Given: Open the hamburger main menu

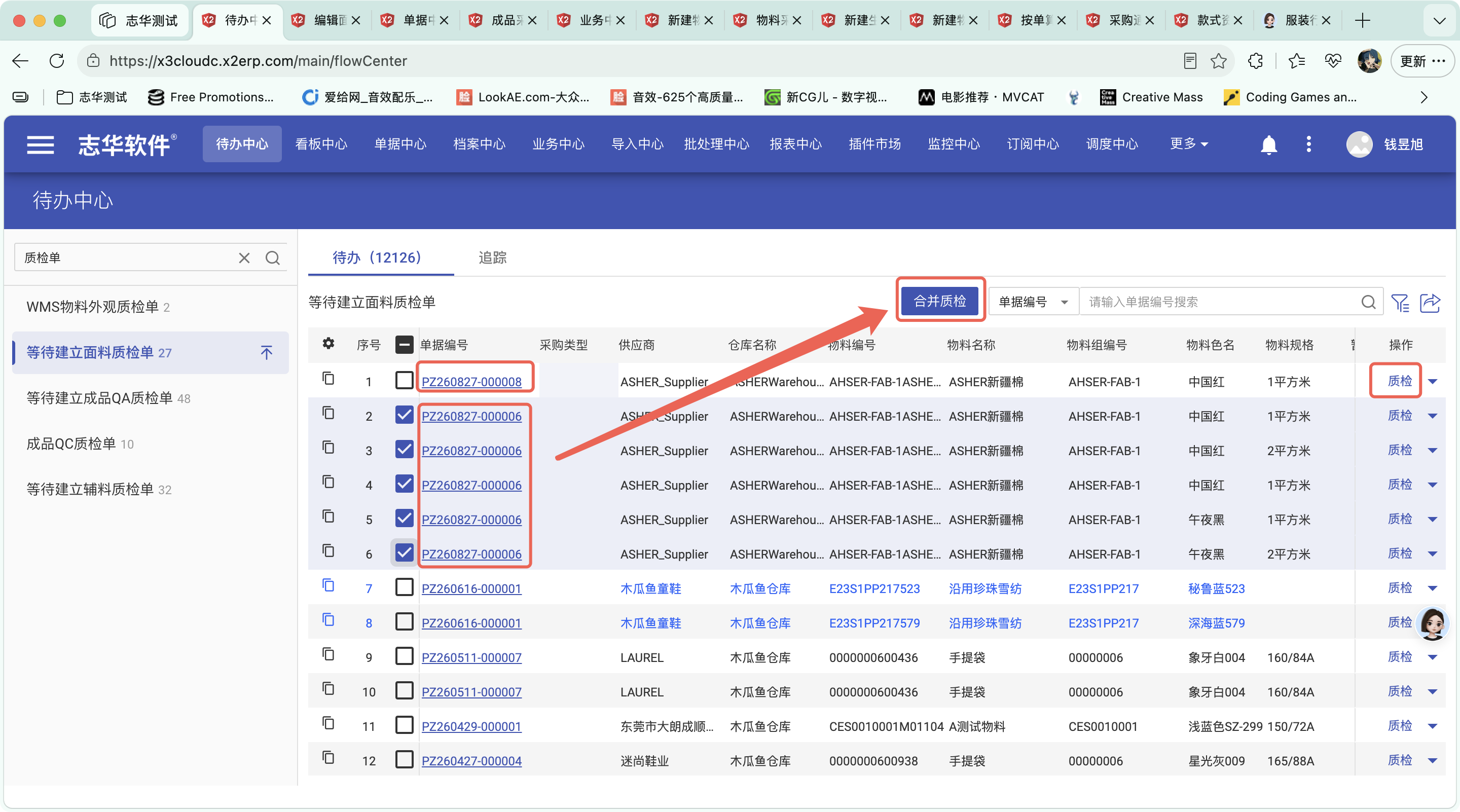Looking at the screenshot, I should [40, 144].
